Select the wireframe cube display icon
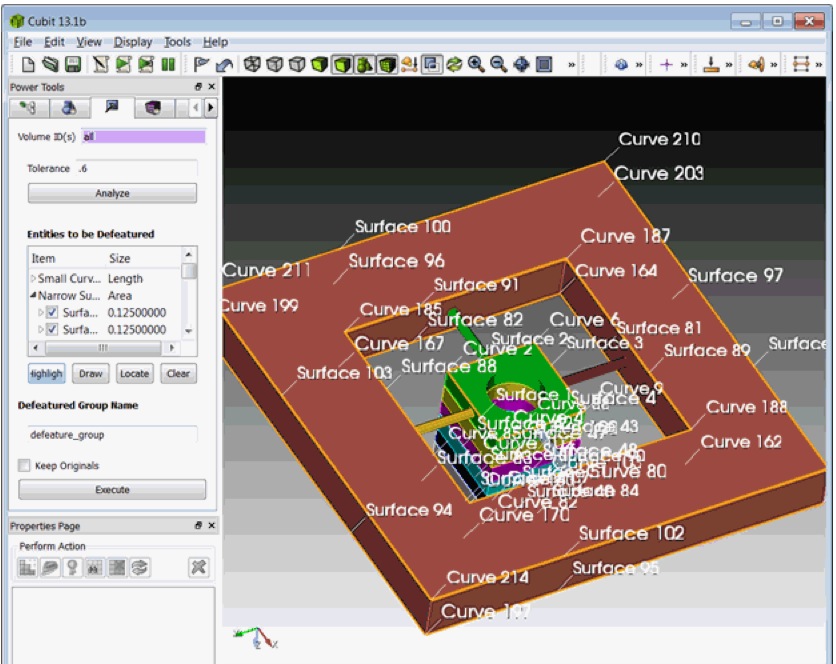This screenshot has height=664, width=836. pyautogui.click(x=253, y=65)
